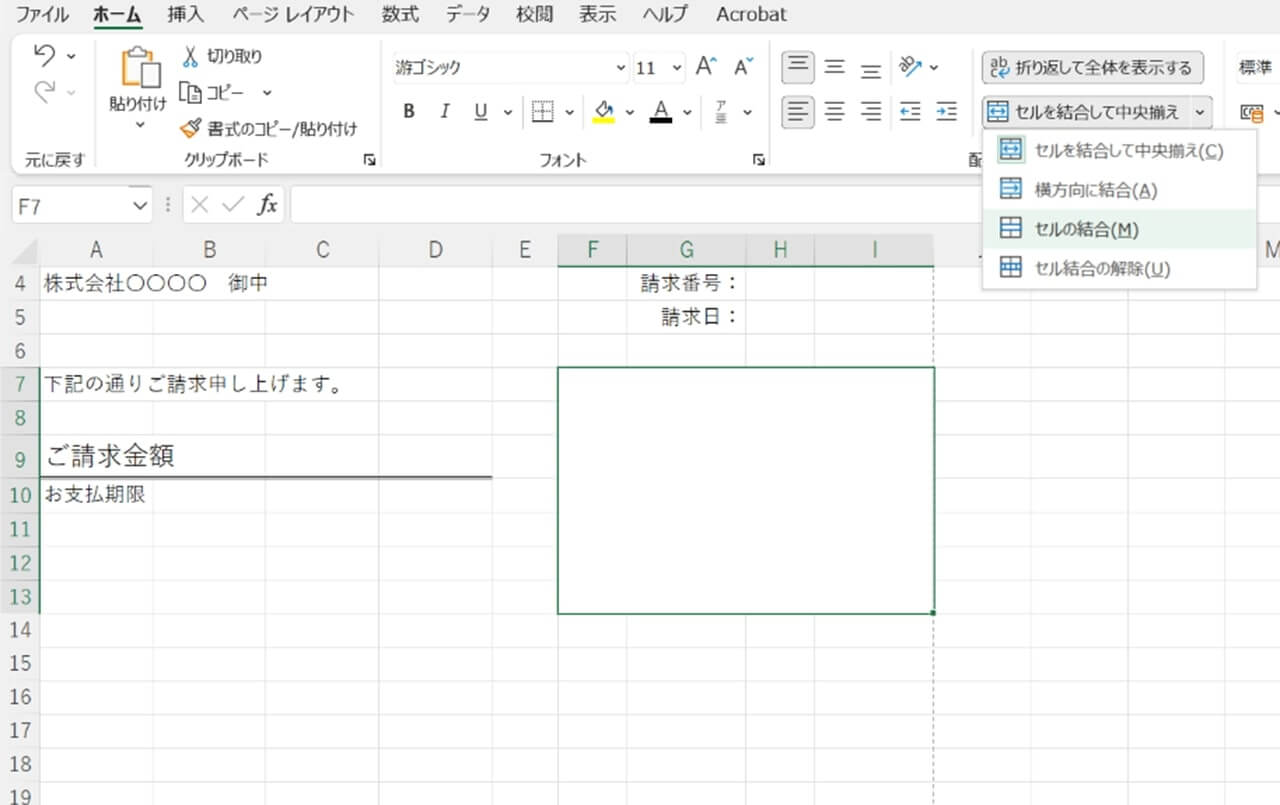Open the font color dropdown arrow
Viewport: 1280px width, 805px height.
click(687, 112)
